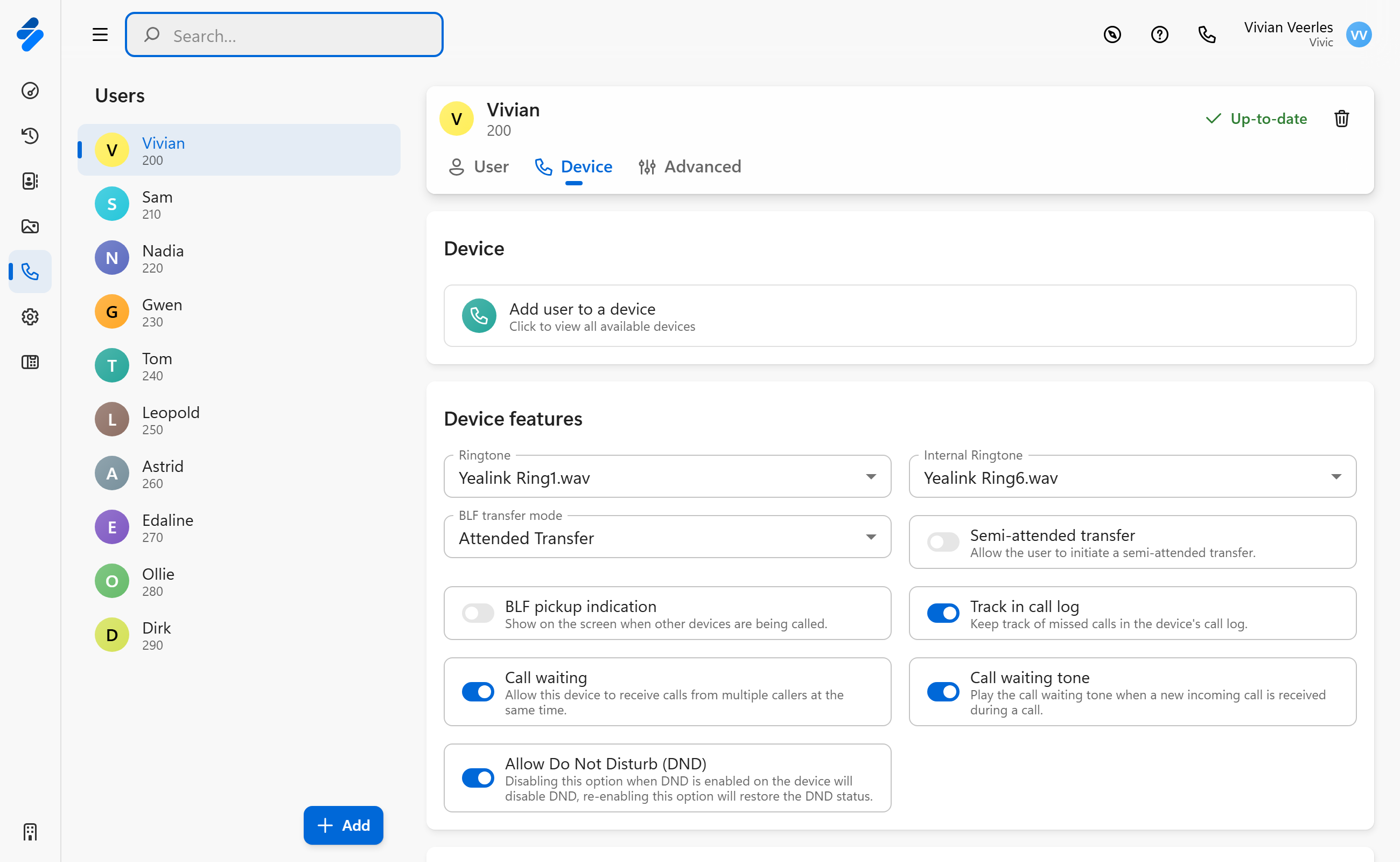This screenshot has height=862, width=1400.
Task: Disable Track in call log toggle
Action: [x=943, y=614]
